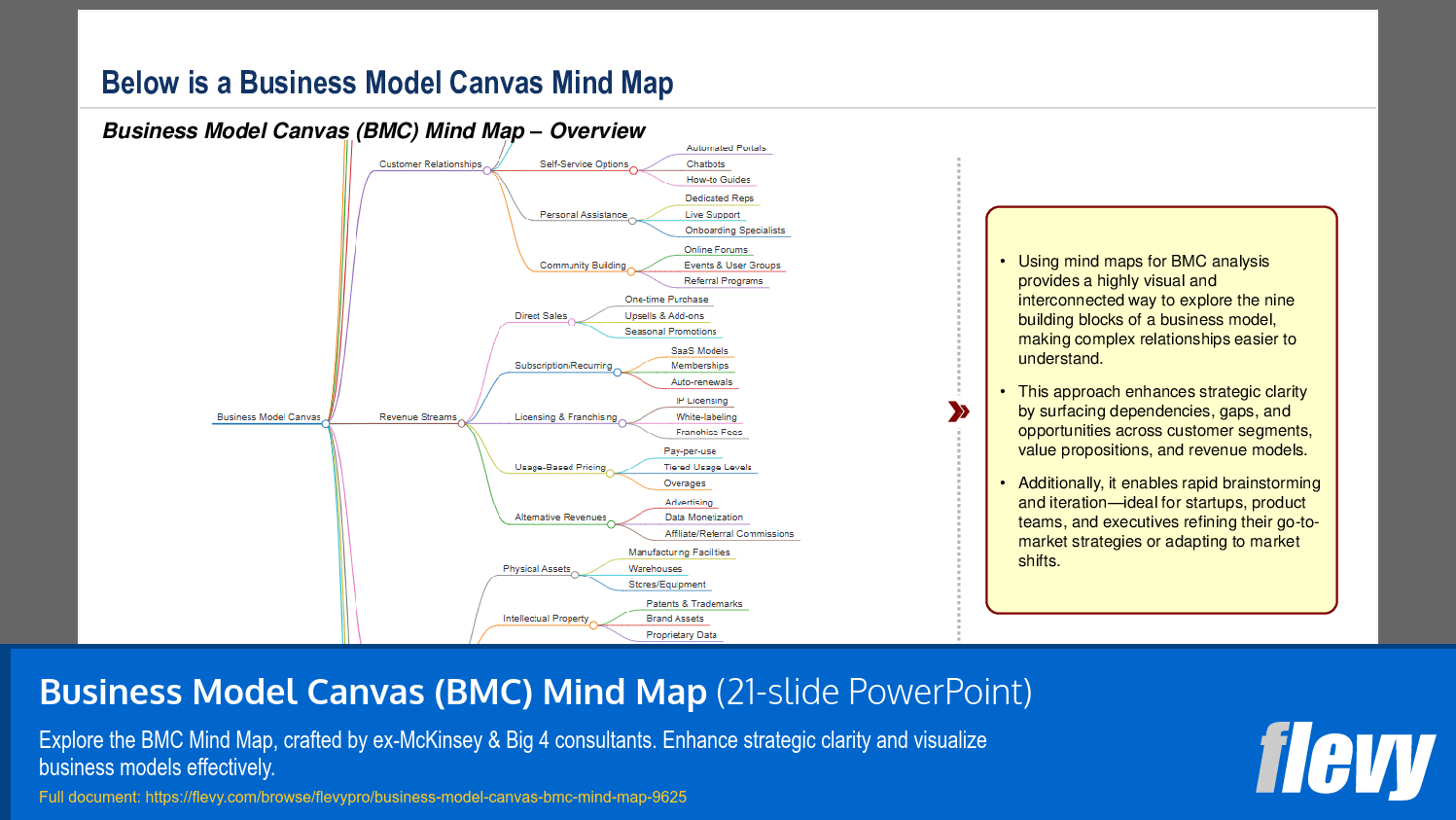Select the Physical Assets node
The width and height of the screenshot is (1456, 820).
coord(536,569)
